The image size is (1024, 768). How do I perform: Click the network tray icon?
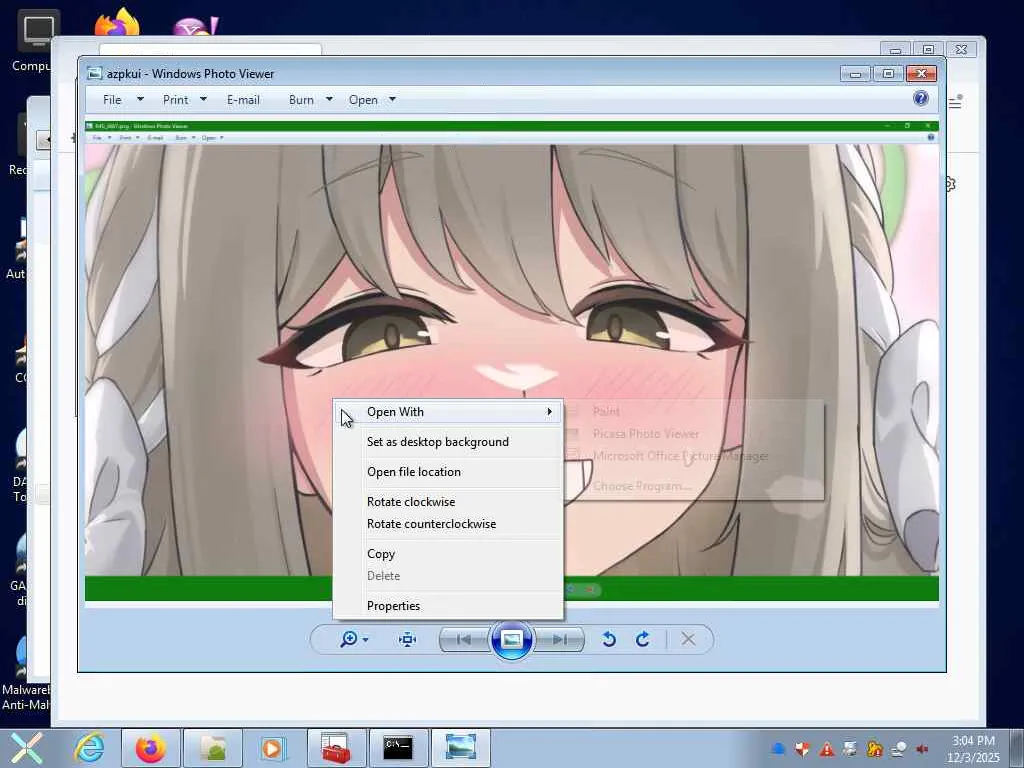pyautogui.click(x=899, y=749)
